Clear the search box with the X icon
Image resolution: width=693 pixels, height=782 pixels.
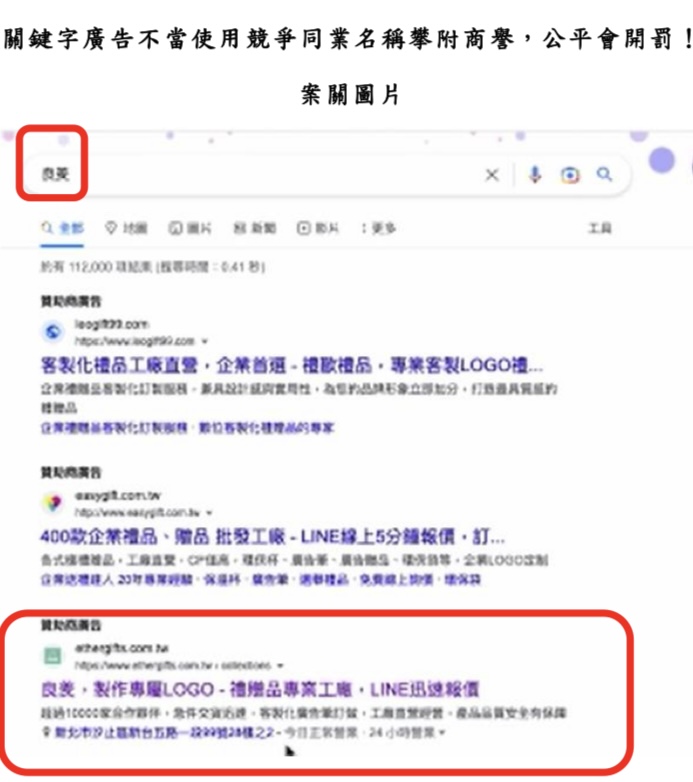click(x=492, y=175)
